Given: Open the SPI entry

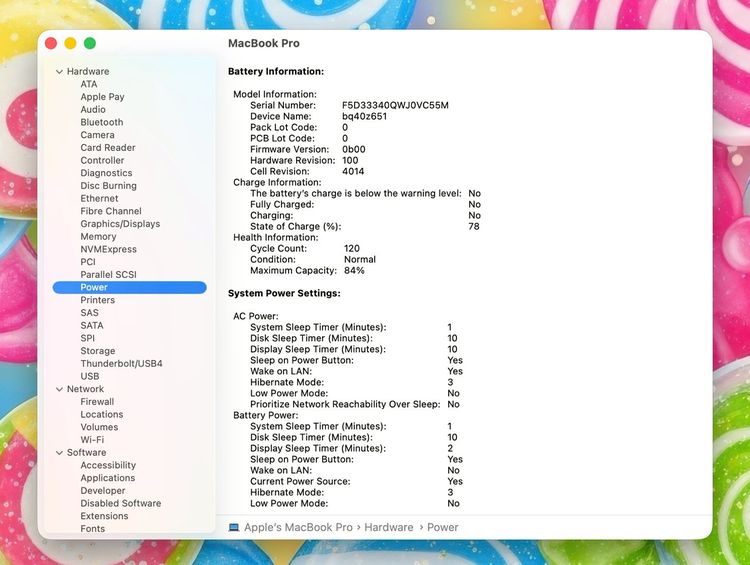Looking at the screenshot, I should [88, 338].
